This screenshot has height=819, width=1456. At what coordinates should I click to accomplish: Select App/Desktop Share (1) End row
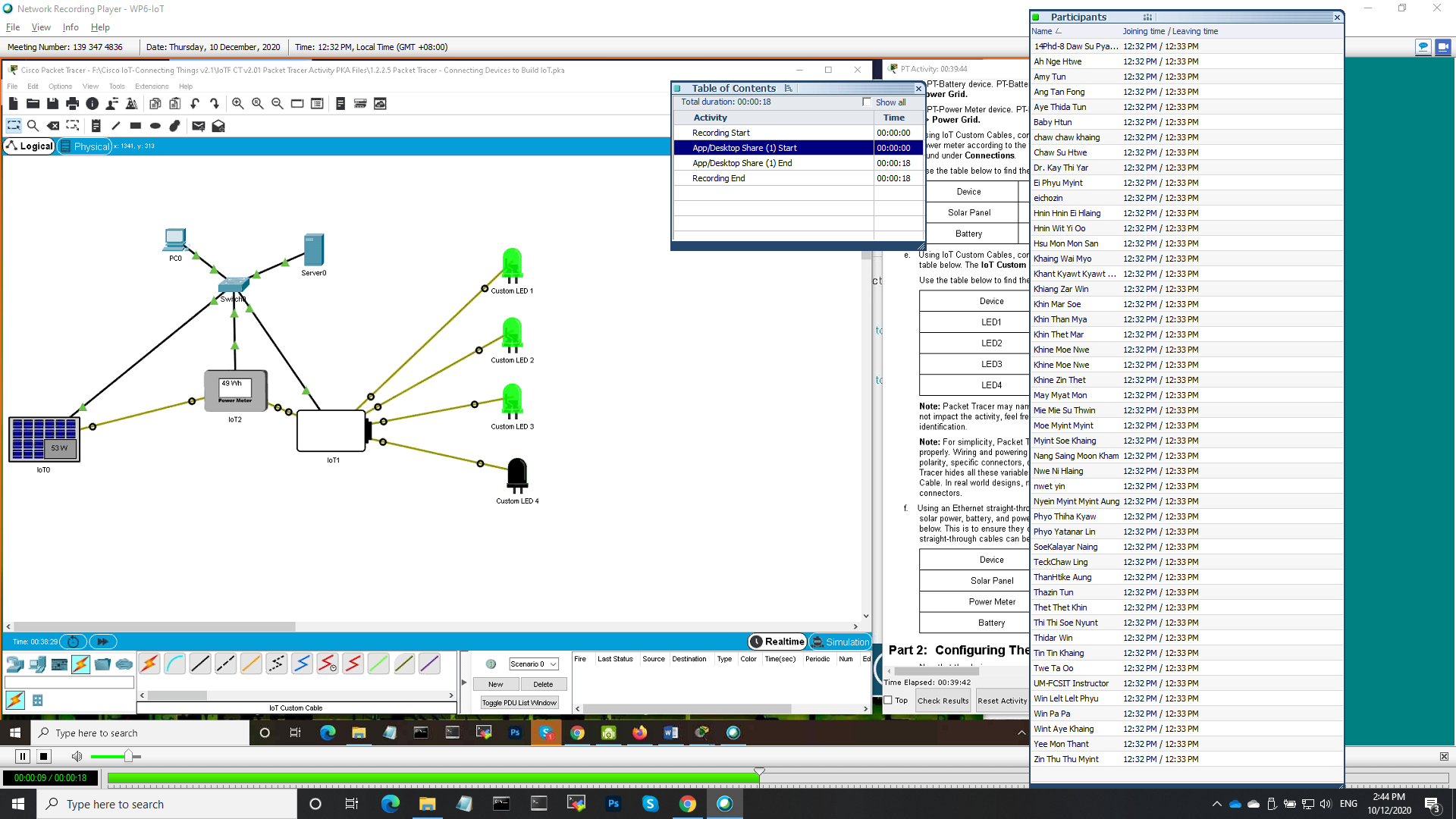(x=798, y=163)
